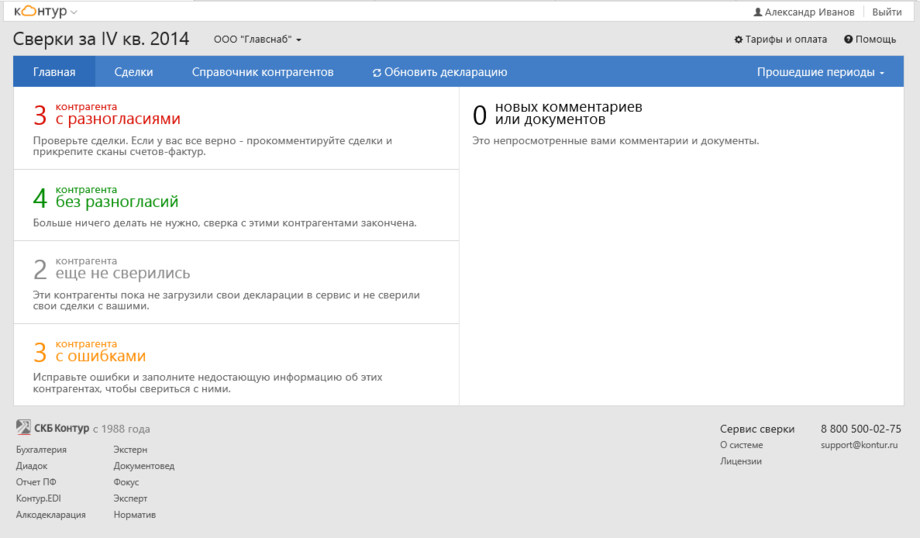Click the green number 4
The width and height of the screenshot is (920, 538).
pos(40,198)
